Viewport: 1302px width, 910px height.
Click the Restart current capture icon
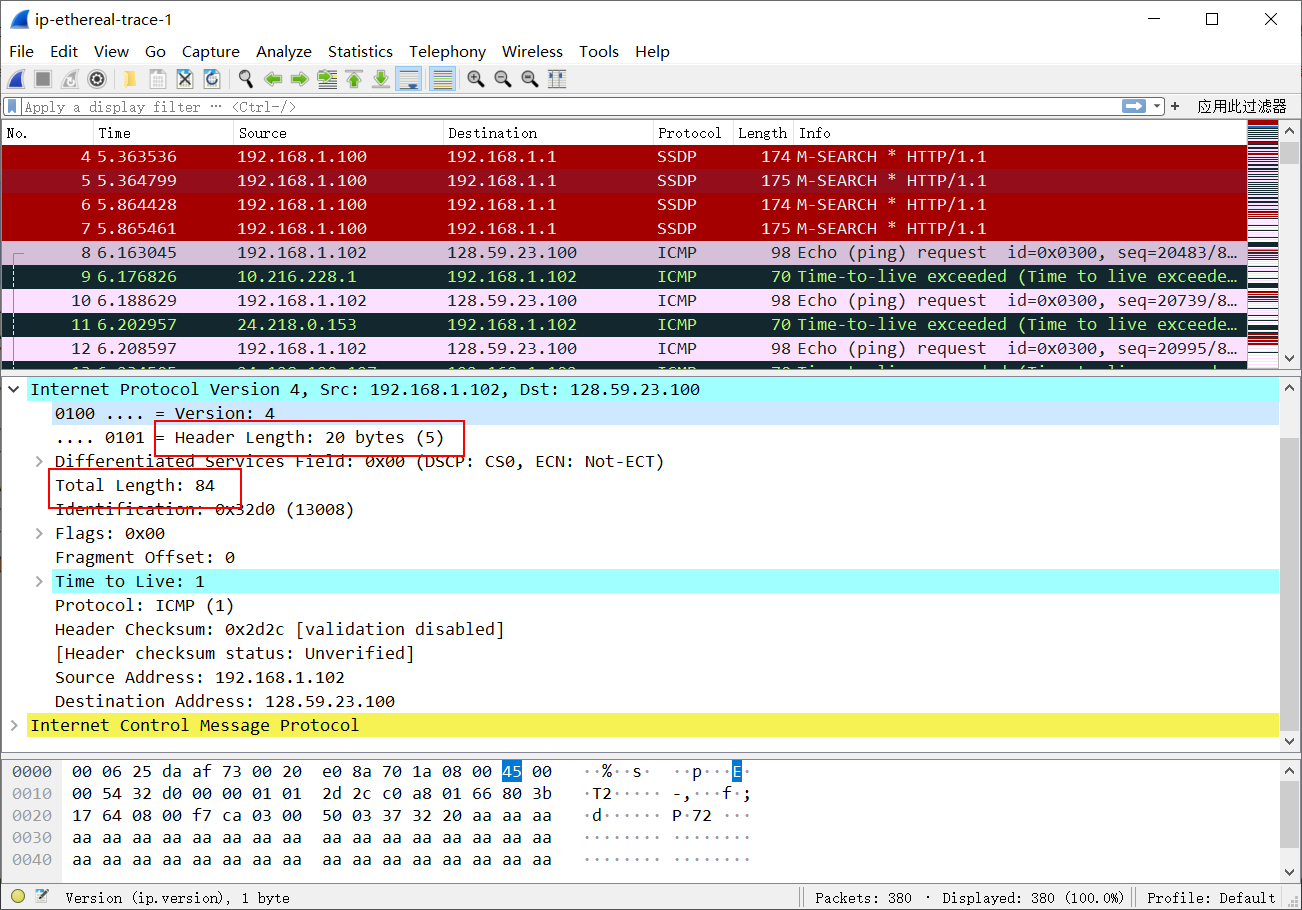[70, 79]
